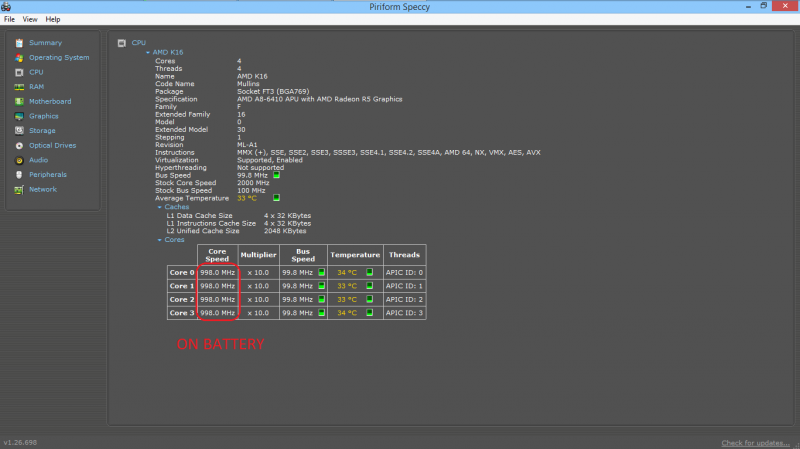Click the Multiplier column header

pyautogui.click(x=258, y=255)
